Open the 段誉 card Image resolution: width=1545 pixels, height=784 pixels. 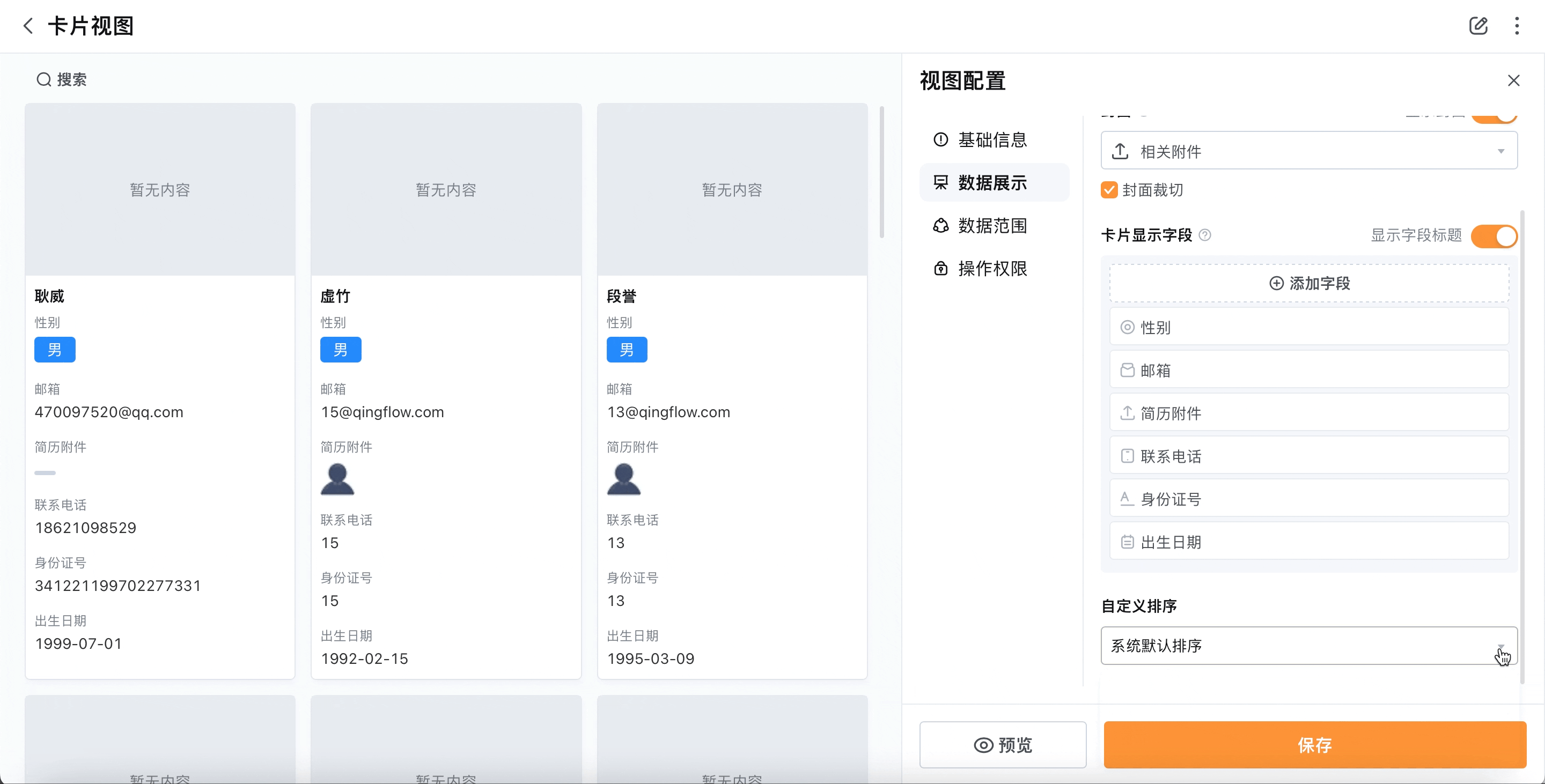pyautogui.click(x=732, y=391)
